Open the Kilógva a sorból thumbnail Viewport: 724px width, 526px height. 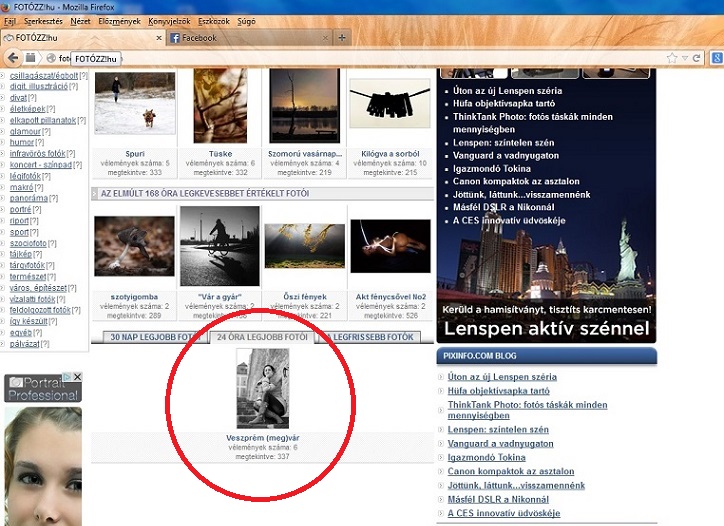pos(390,103)
